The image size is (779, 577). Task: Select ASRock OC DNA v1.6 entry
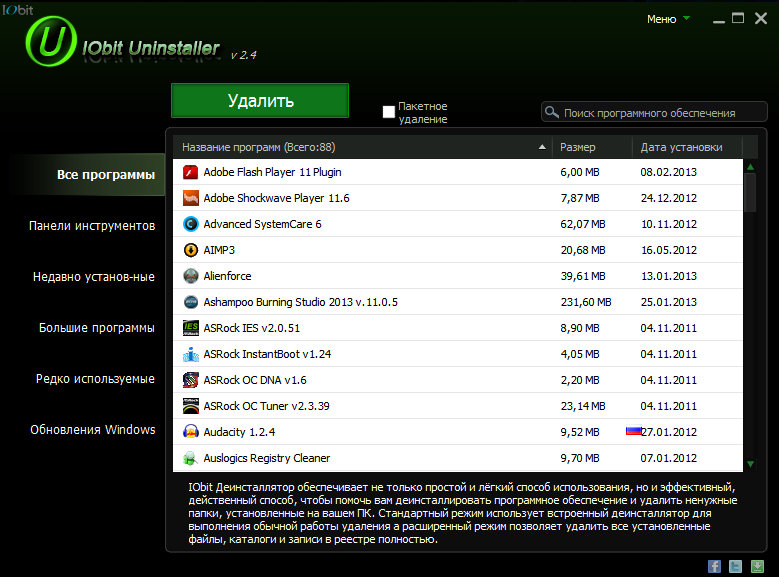(x=255, y=380)
